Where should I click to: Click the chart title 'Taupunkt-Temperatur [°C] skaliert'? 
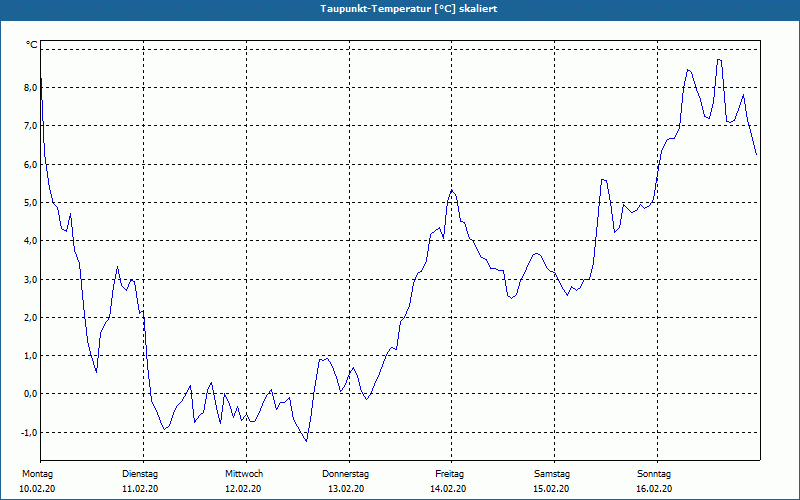coord(409,9)
